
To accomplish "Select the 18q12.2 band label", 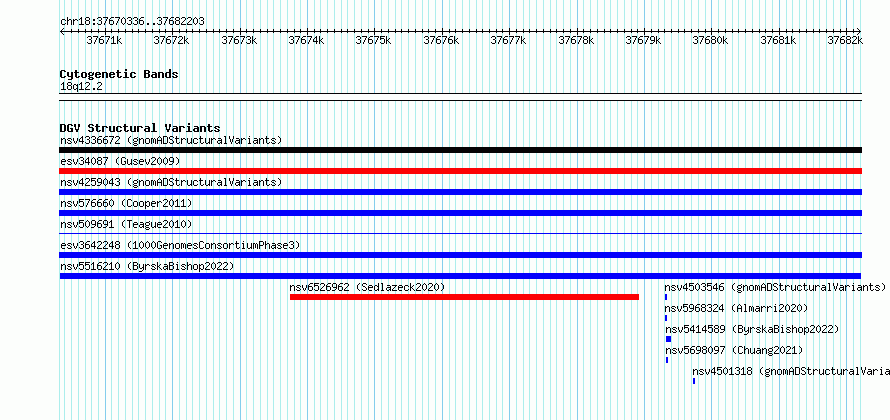I will click(x=82, y=86).
